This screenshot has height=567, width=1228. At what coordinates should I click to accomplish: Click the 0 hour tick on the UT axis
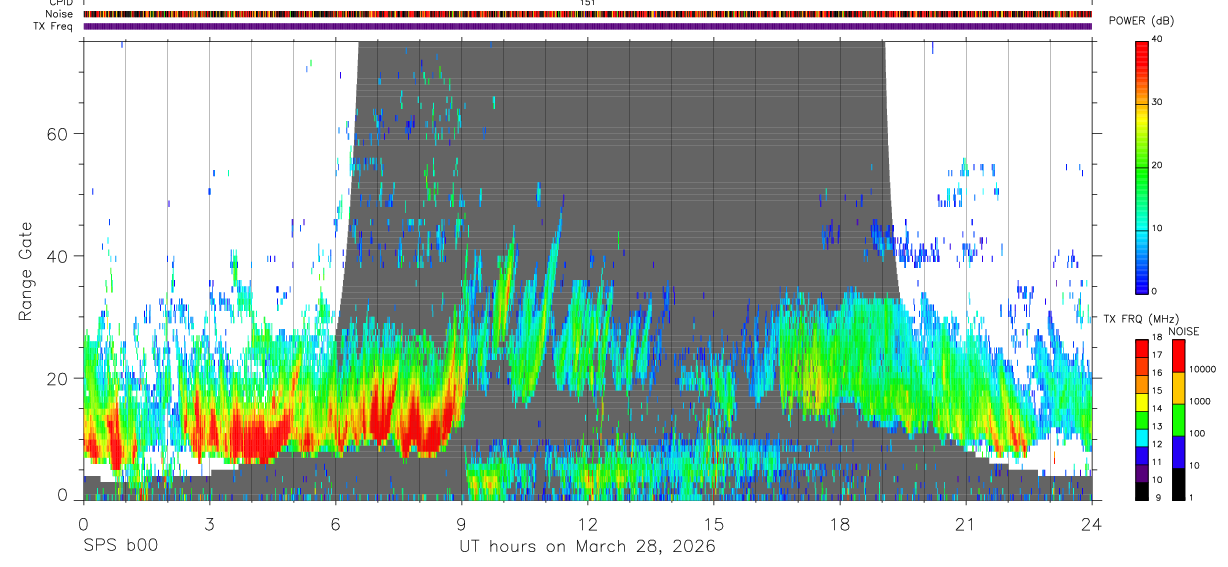click(x=83, y=523)
